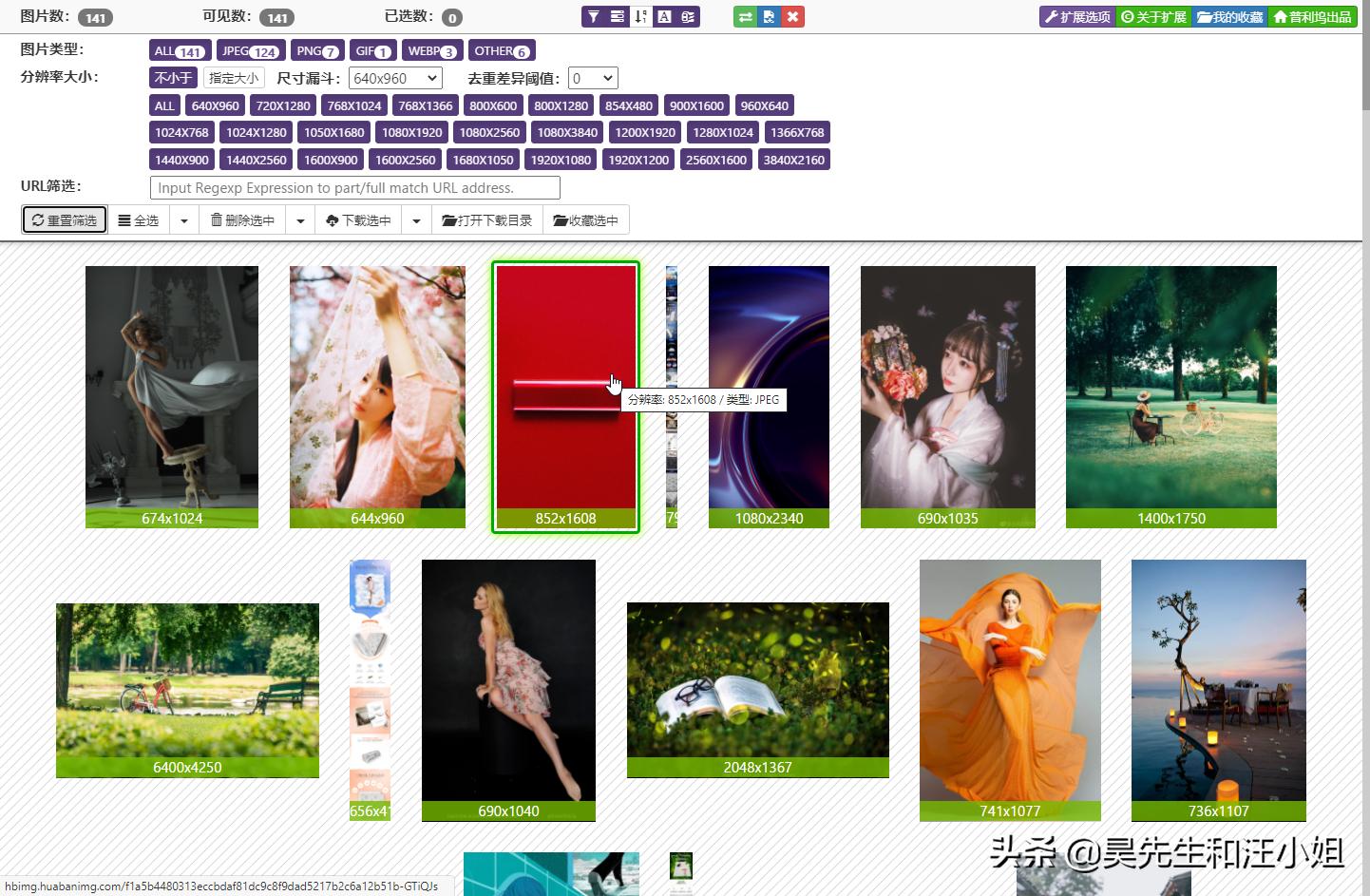The height and width of the screenshot is (896, 1370).
Task: Toggle the 1080X1920 resolution filter
Action: pyautogui.click(x=412, y=132)
